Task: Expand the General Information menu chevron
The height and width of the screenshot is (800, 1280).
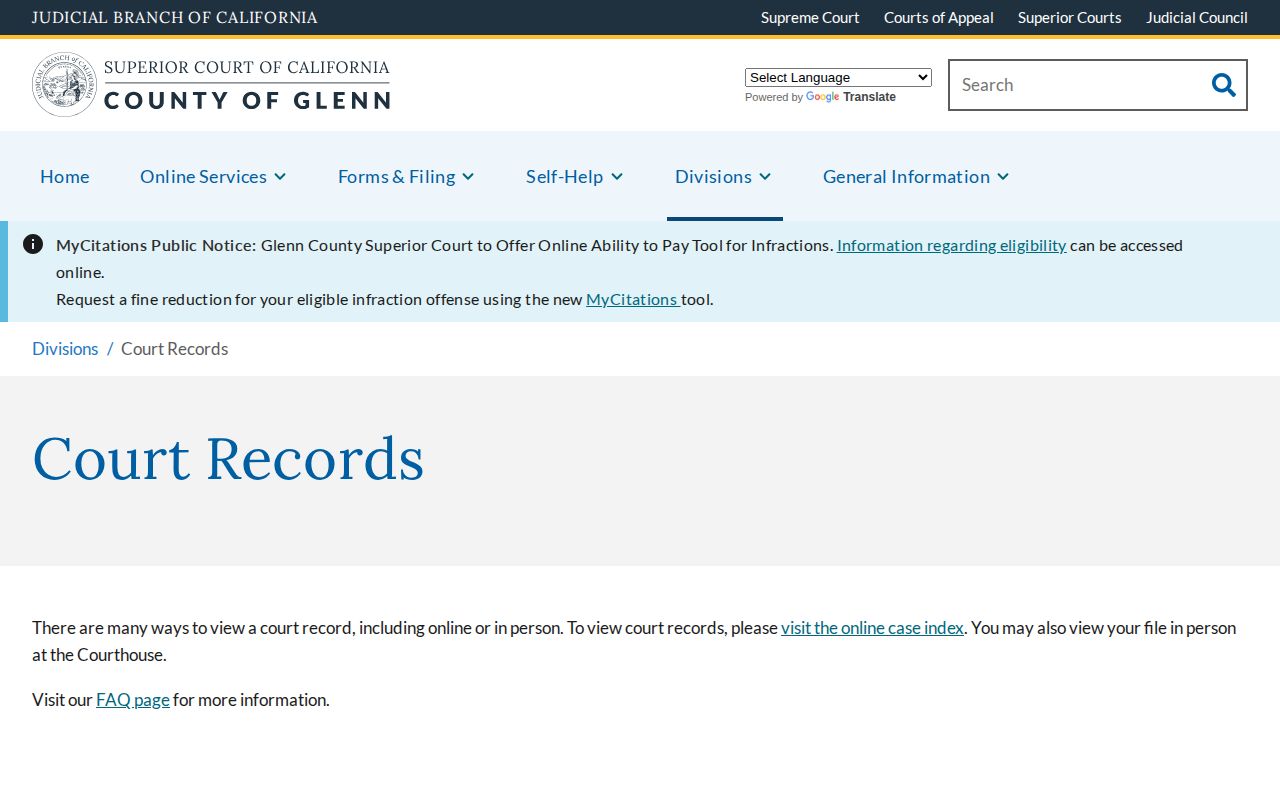Action: [1003, 177]
